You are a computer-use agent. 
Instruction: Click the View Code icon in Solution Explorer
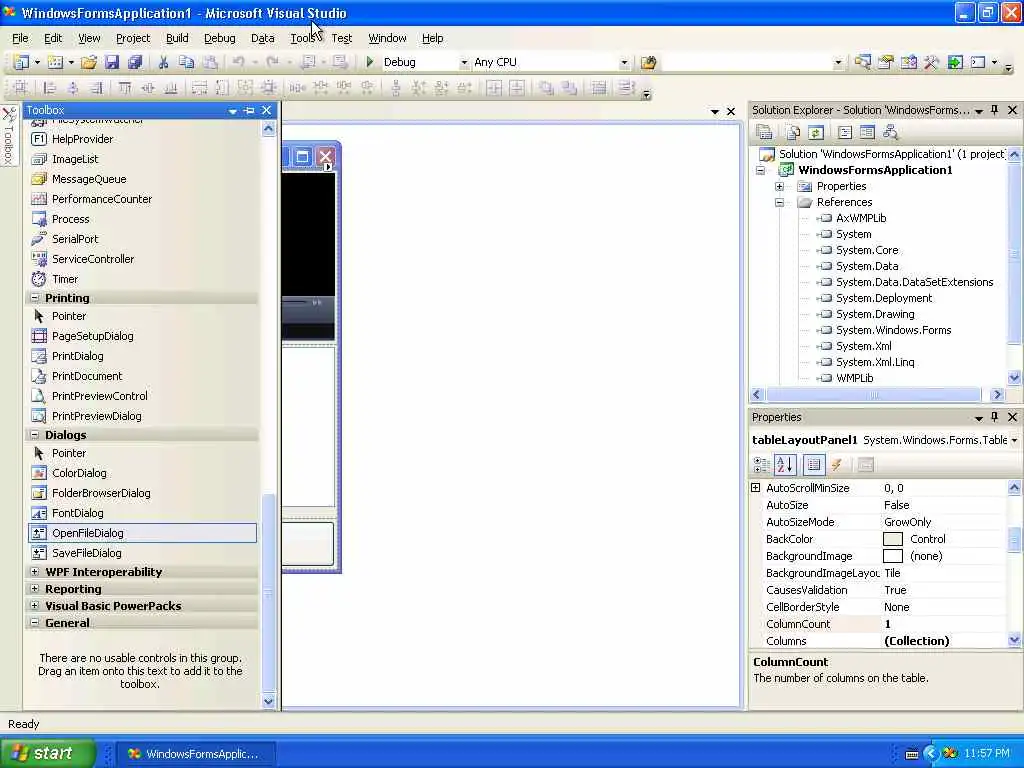click(x=844, y=133)
